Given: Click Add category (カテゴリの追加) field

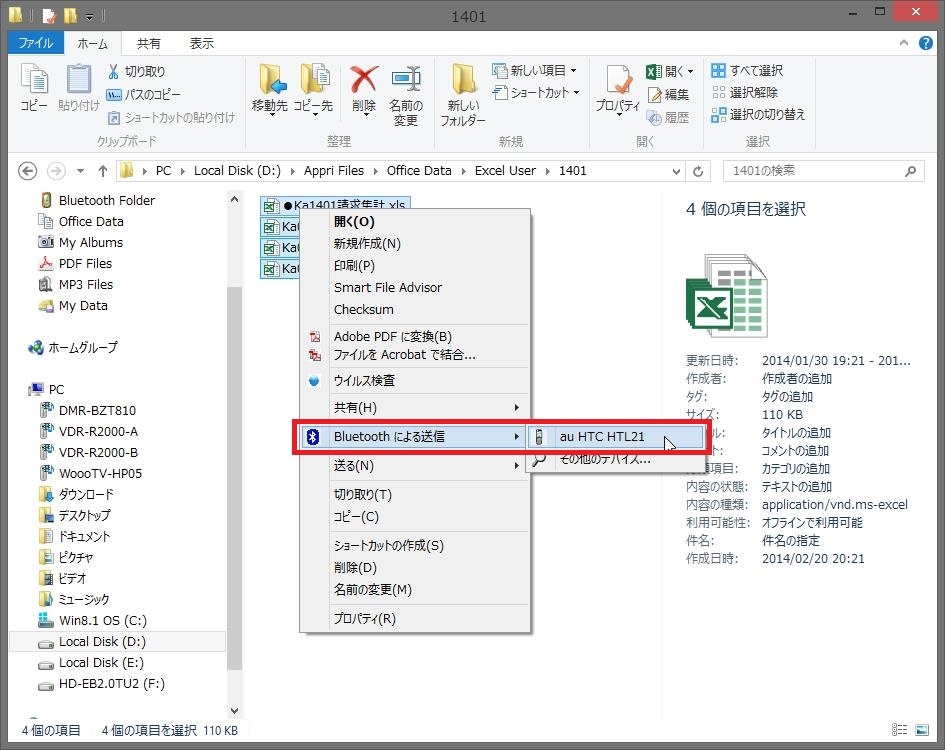Looking at the screenshot, I should [796, 468].
